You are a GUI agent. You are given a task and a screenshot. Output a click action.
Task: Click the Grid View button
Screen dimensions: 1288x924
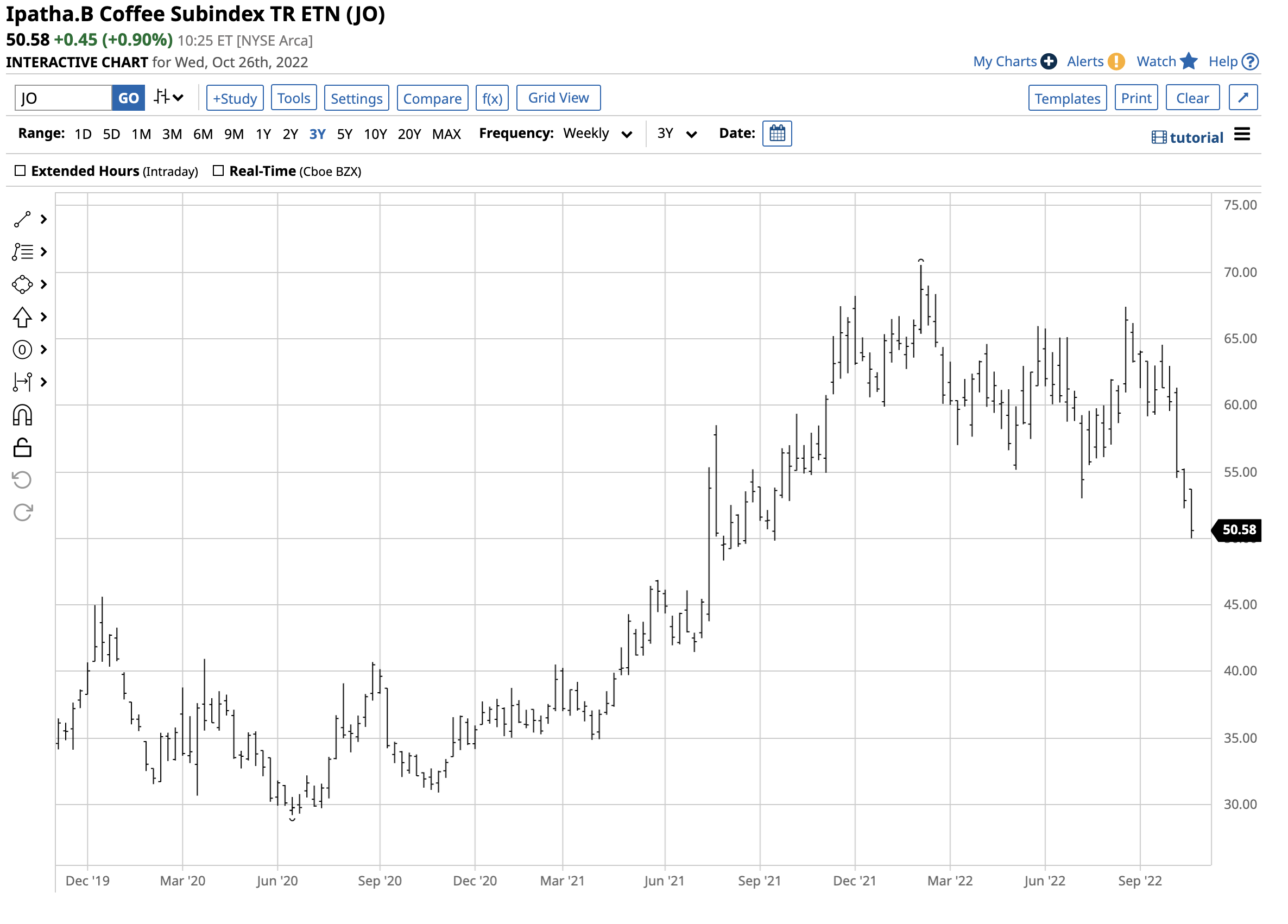coord(558,98)
